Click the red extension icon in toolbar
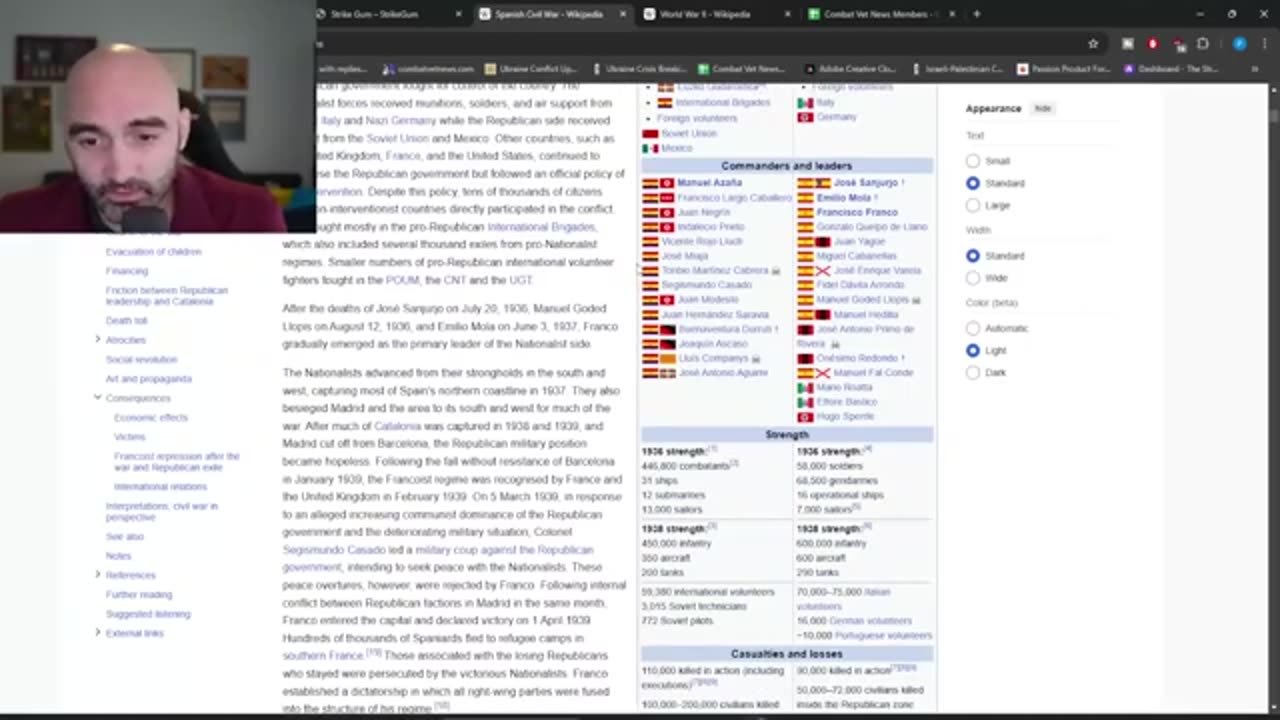The width and height of the screenshot is (1280, 720). point(1152,44)
